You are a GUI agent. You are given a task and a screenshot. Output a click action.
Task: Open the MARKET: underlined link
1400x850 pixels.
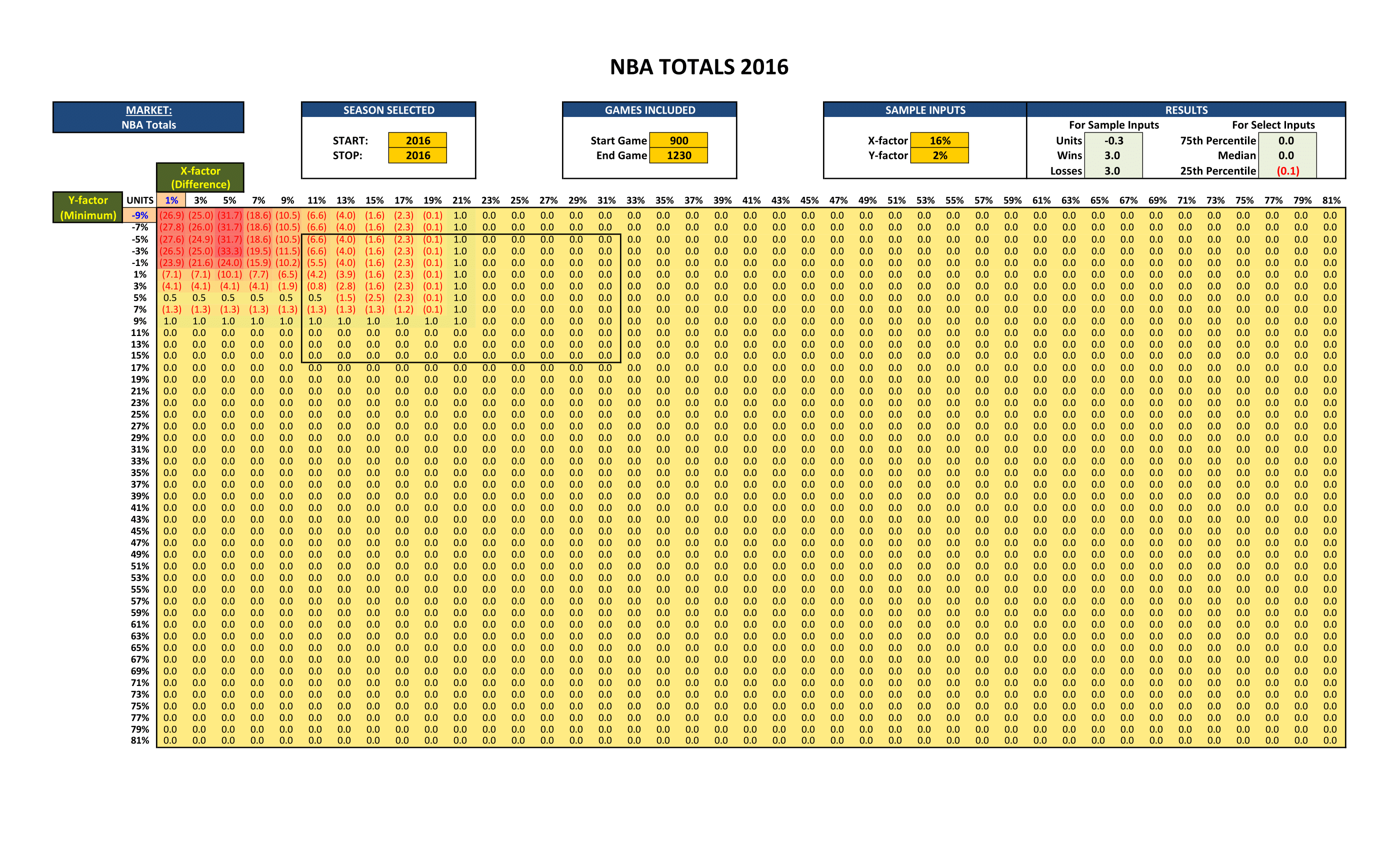[148, 110]
